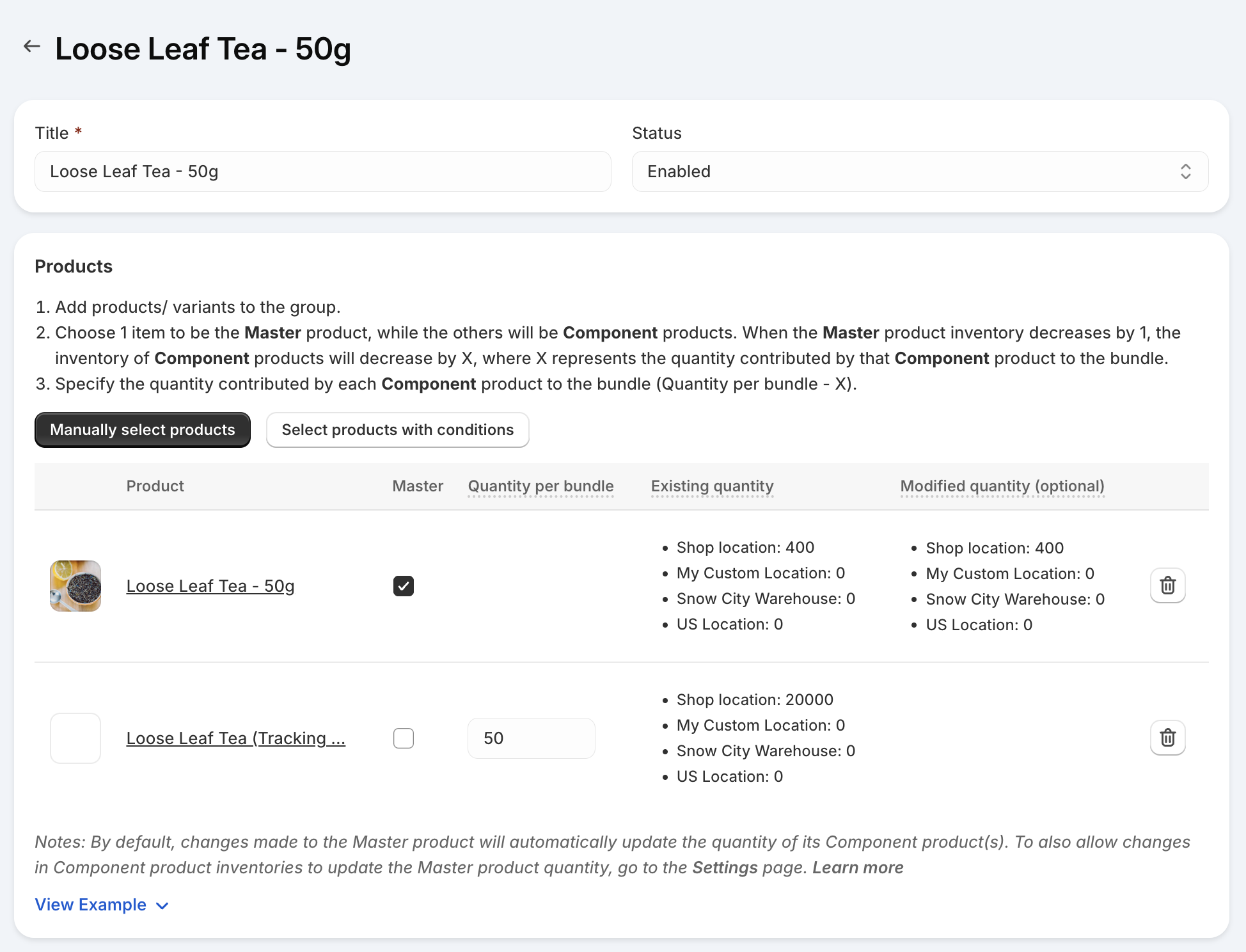Viewport: 1246px width, 952px height.
Task: Click Learn more in the notes
Action: (857, 867)
